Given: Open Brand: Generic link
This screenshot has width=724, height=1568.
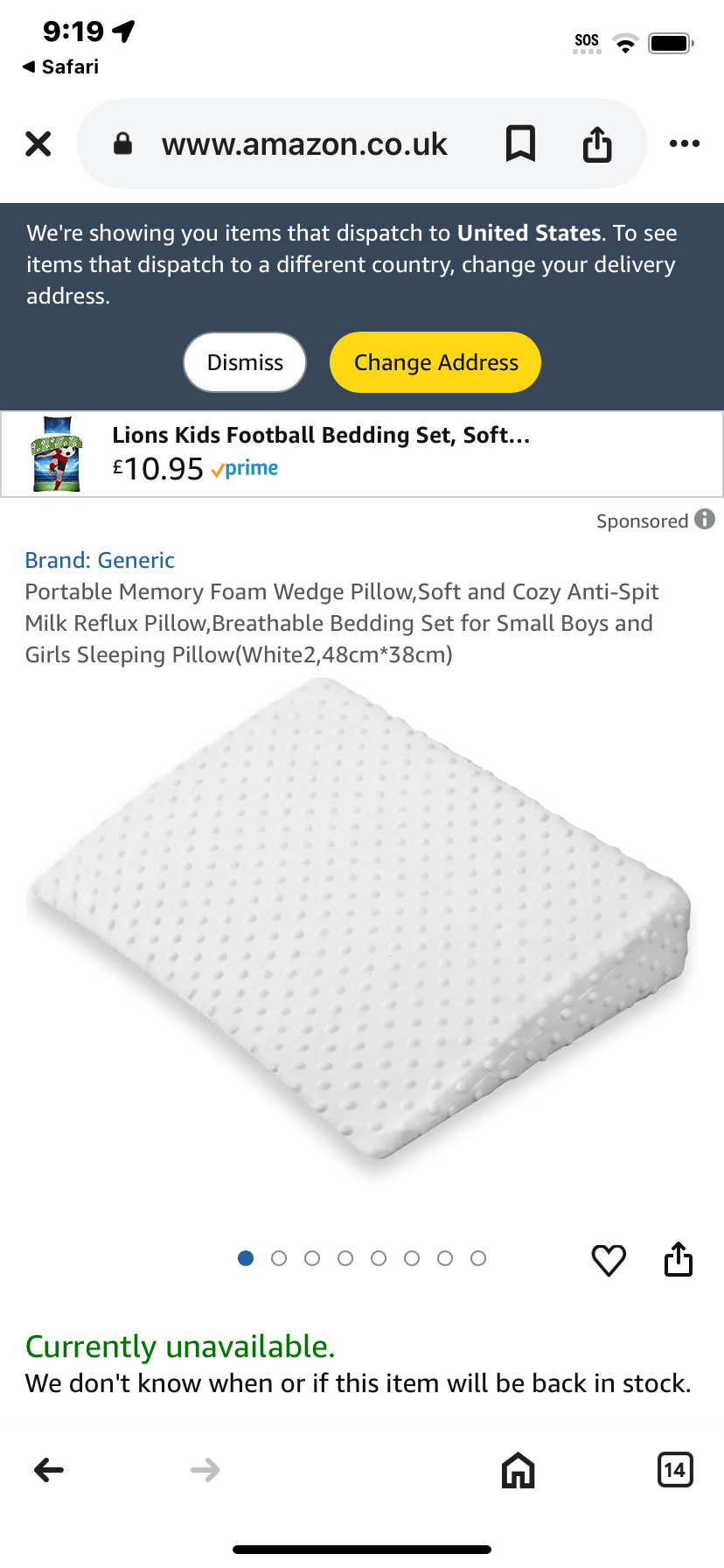Looking at the screenshot, I should 100,560.
